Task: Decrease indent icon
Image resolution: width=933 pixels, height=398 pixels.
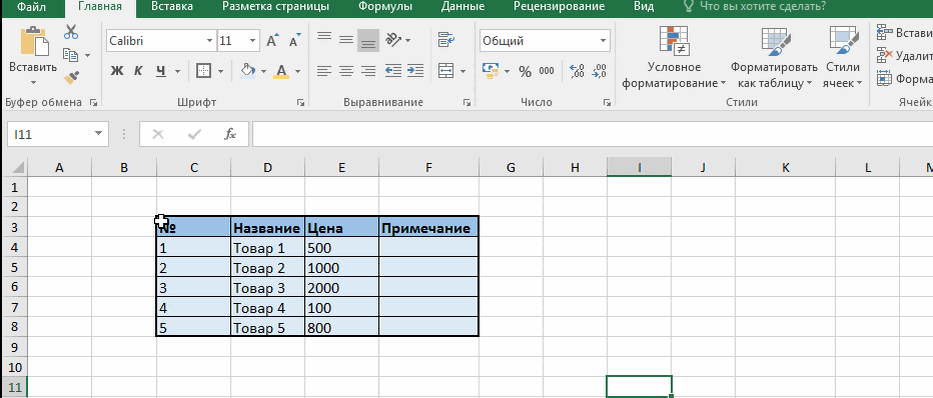Action: coord(393,71)
